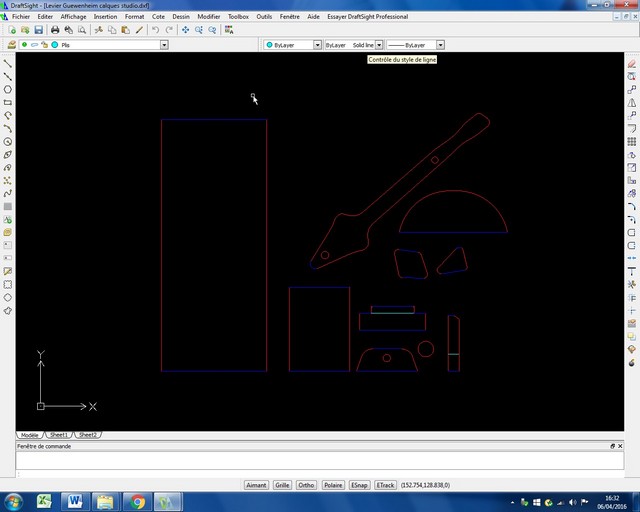The width and height of the screenshot is (640, 512).
Task: Click the Polaire status button
Action: coord(333,485)
